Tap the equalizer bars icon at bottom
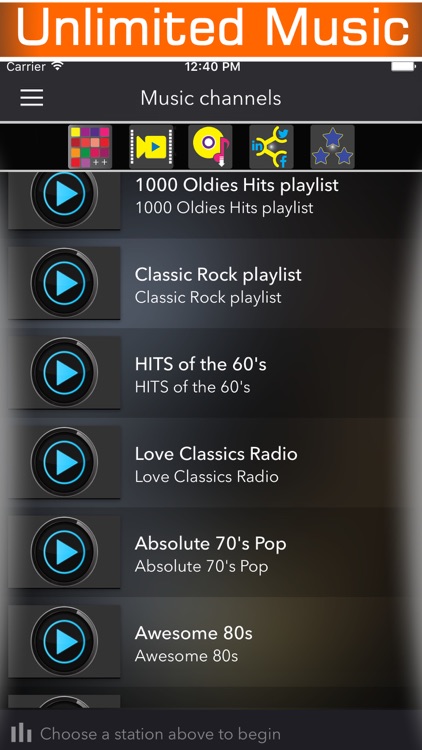The image size is (422, 750). (x=21, y=733)
